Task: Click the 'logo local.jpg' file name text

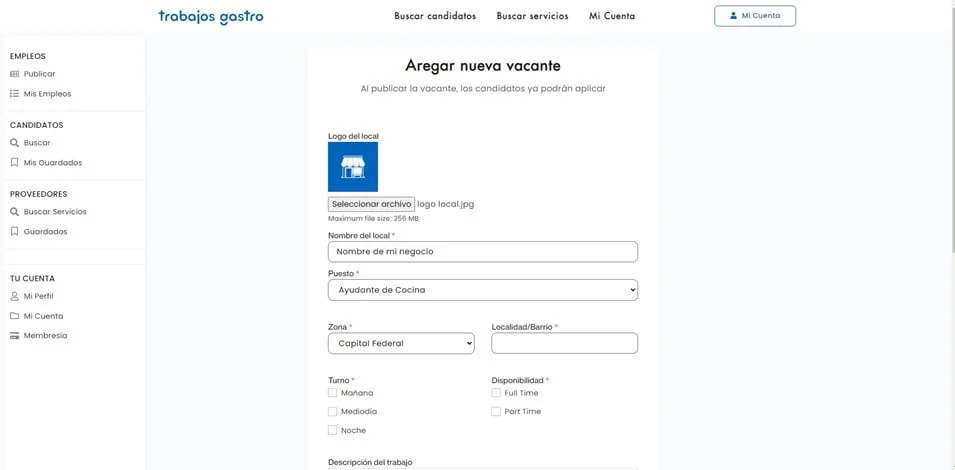Action: (x=446, y=204)
